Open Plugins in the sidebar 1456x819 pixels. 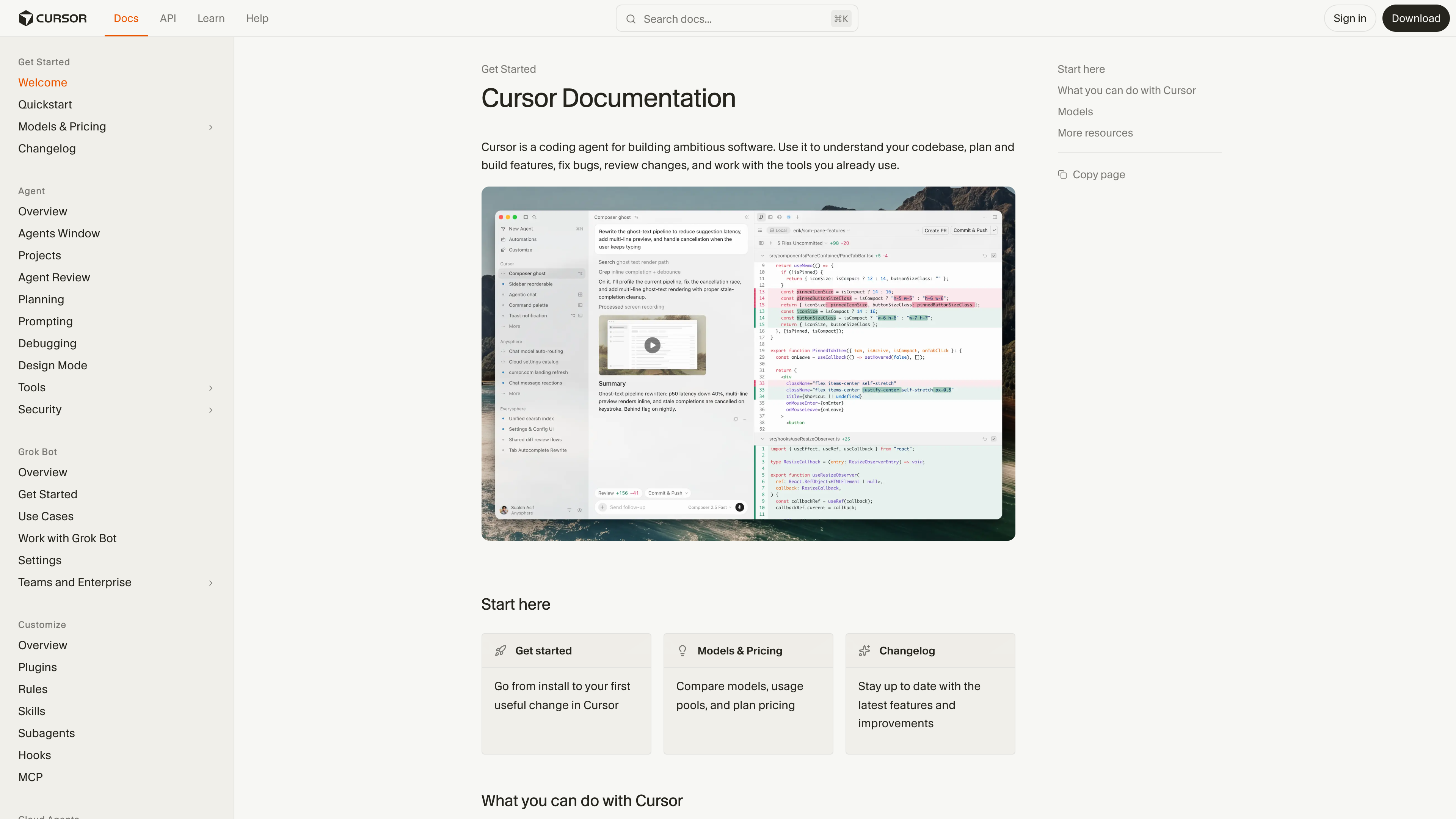(37, 667)
